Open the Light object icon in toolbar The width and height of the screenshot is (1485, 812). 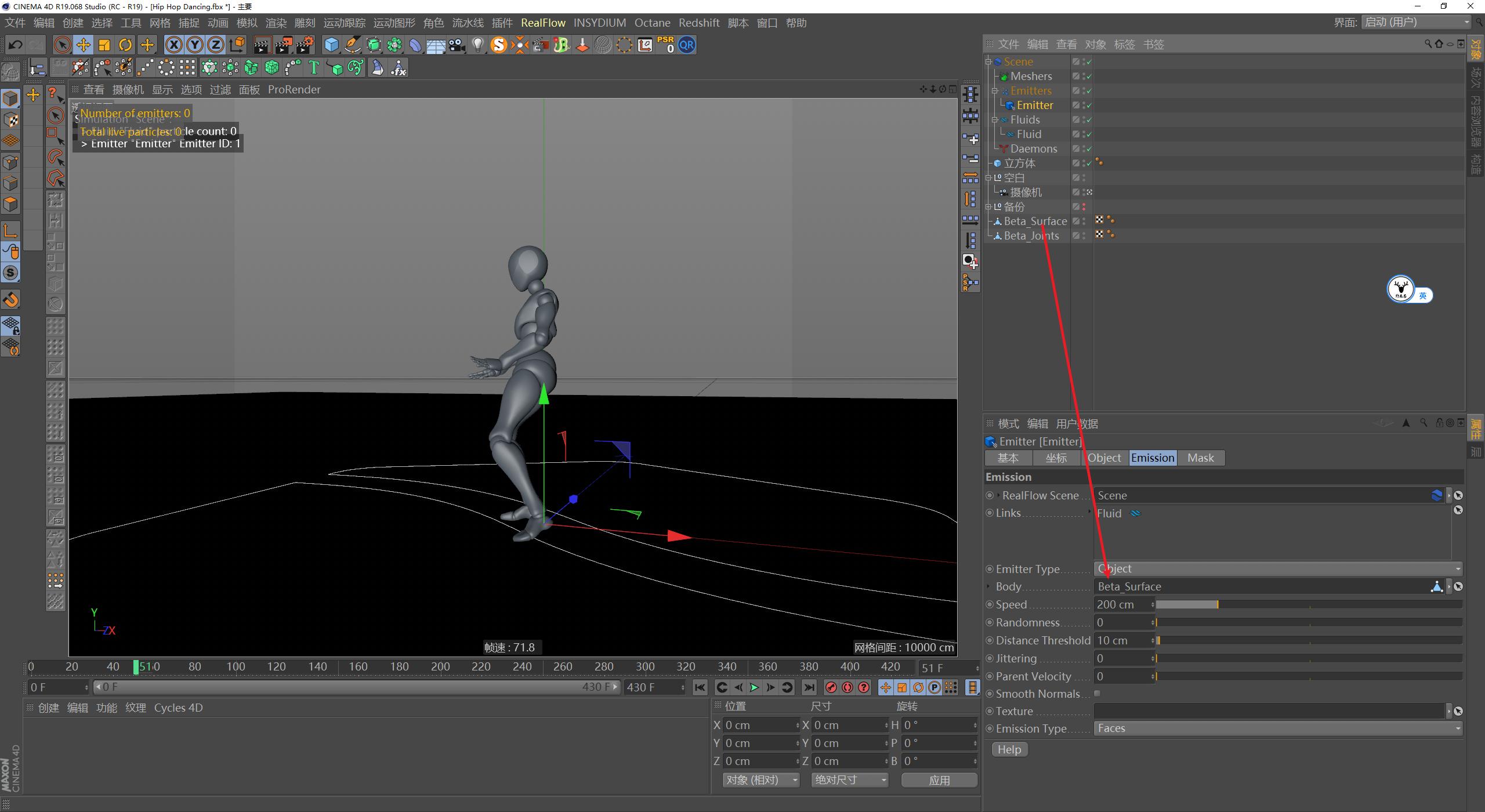coord(477,45)
